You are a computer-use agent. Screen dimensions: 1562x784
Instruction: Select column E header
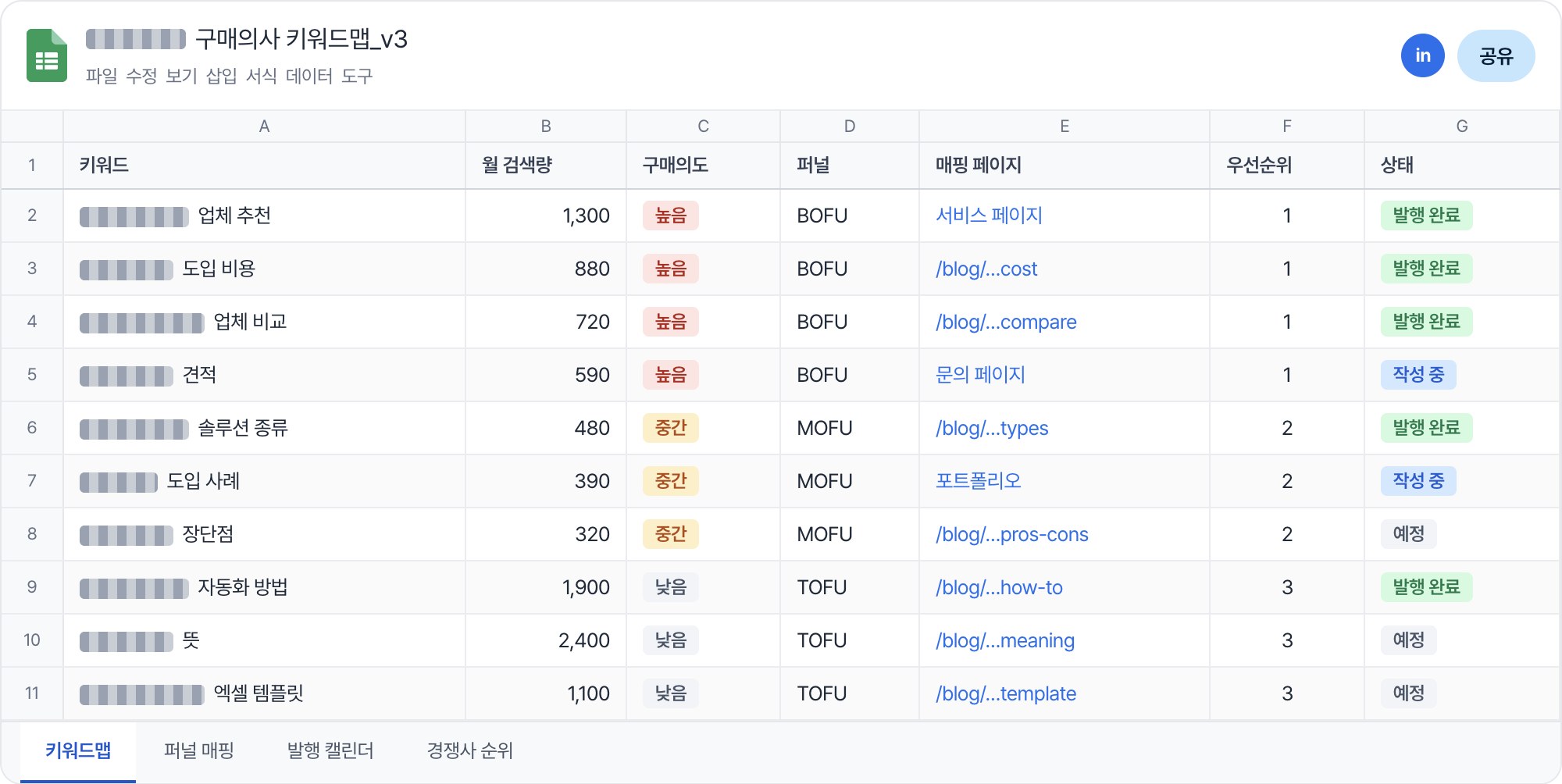pyautogui.click(x=1065, y=127)
